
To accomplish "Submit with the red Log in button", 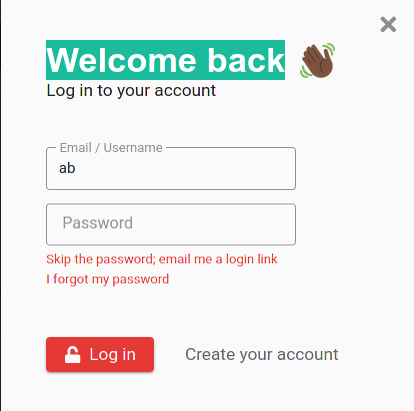I will pyautogui.click(x=100, y=354).
